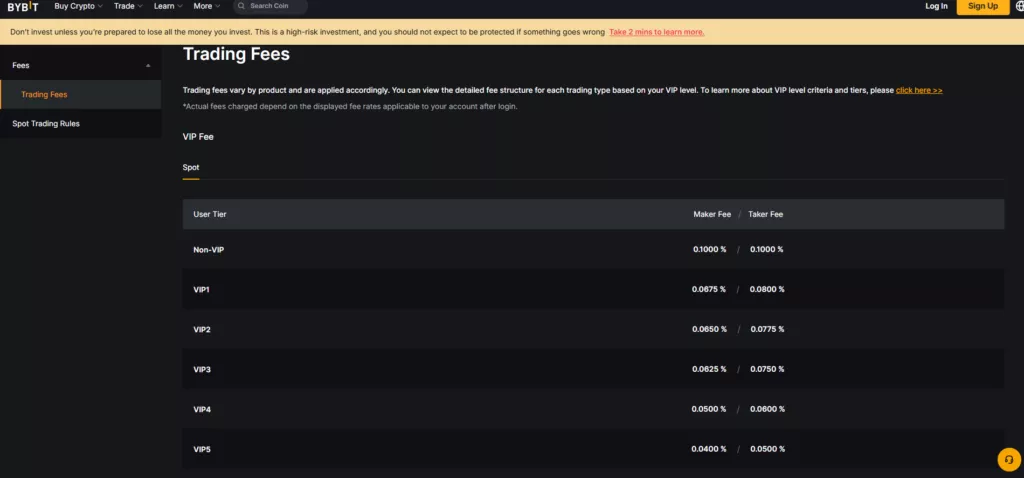The image size is (1024, 478).
Task: Click the Sign Up button
Action: [x=983, y=7]
